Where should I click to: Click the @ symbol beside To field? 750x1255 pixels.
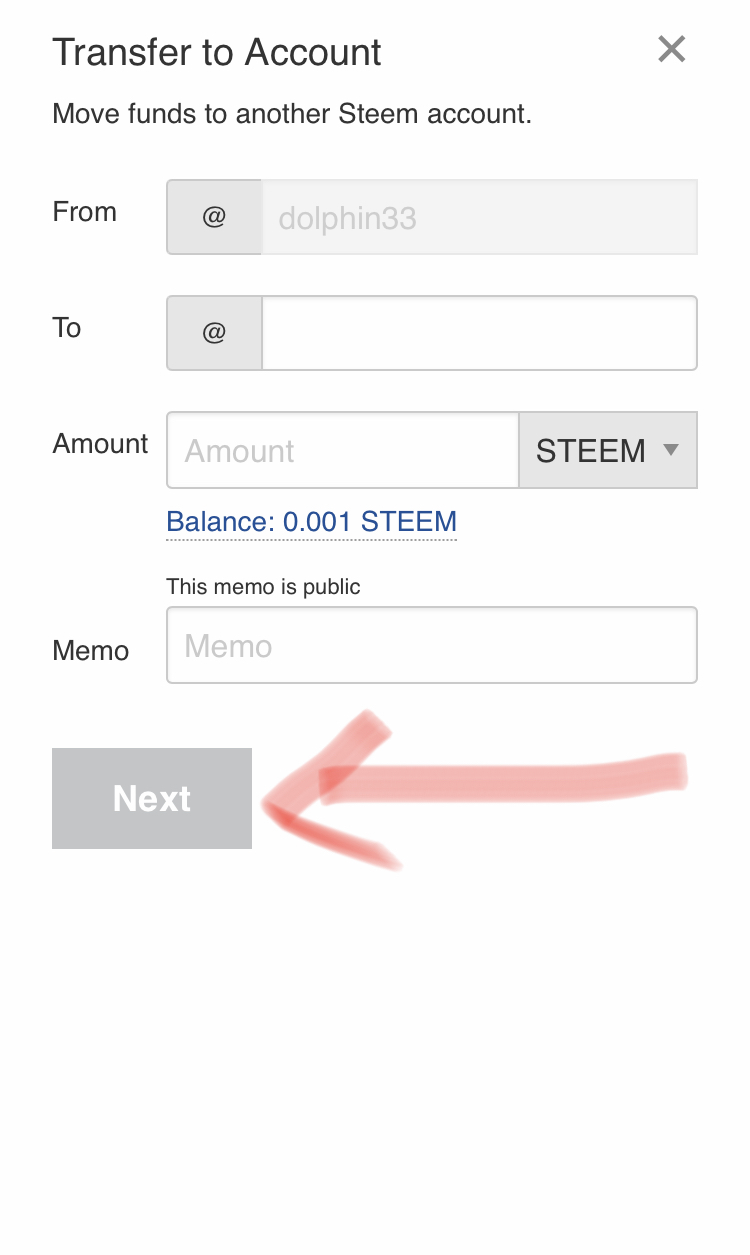[214, 333]
